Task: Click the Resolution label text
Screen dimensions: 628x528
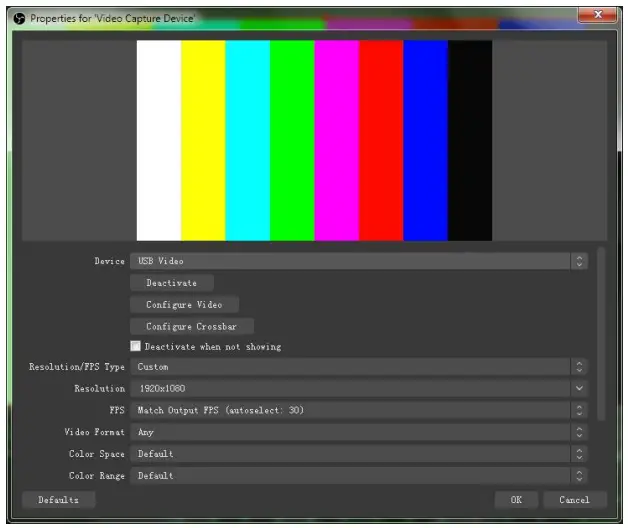Action: coord(99,388)
